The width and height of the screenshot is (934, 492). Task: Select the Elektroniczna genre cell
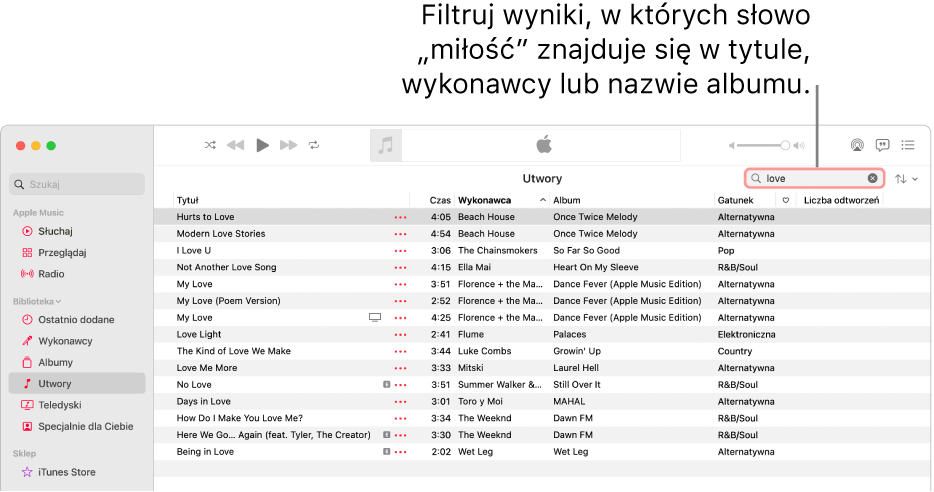point(746,334)
